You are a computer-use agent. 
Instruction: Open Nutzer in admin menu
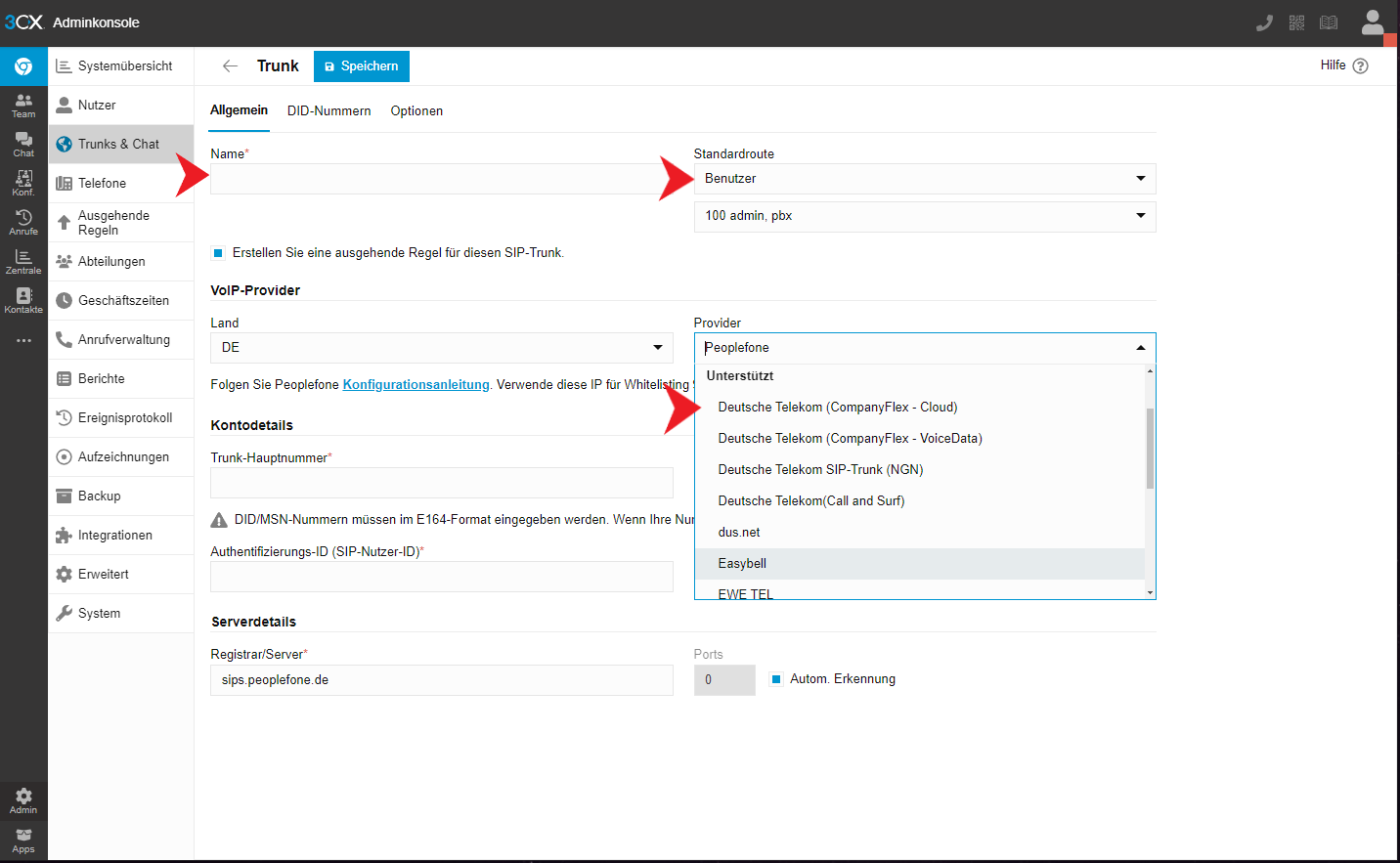pyautogui.click(x=121, y=105)
